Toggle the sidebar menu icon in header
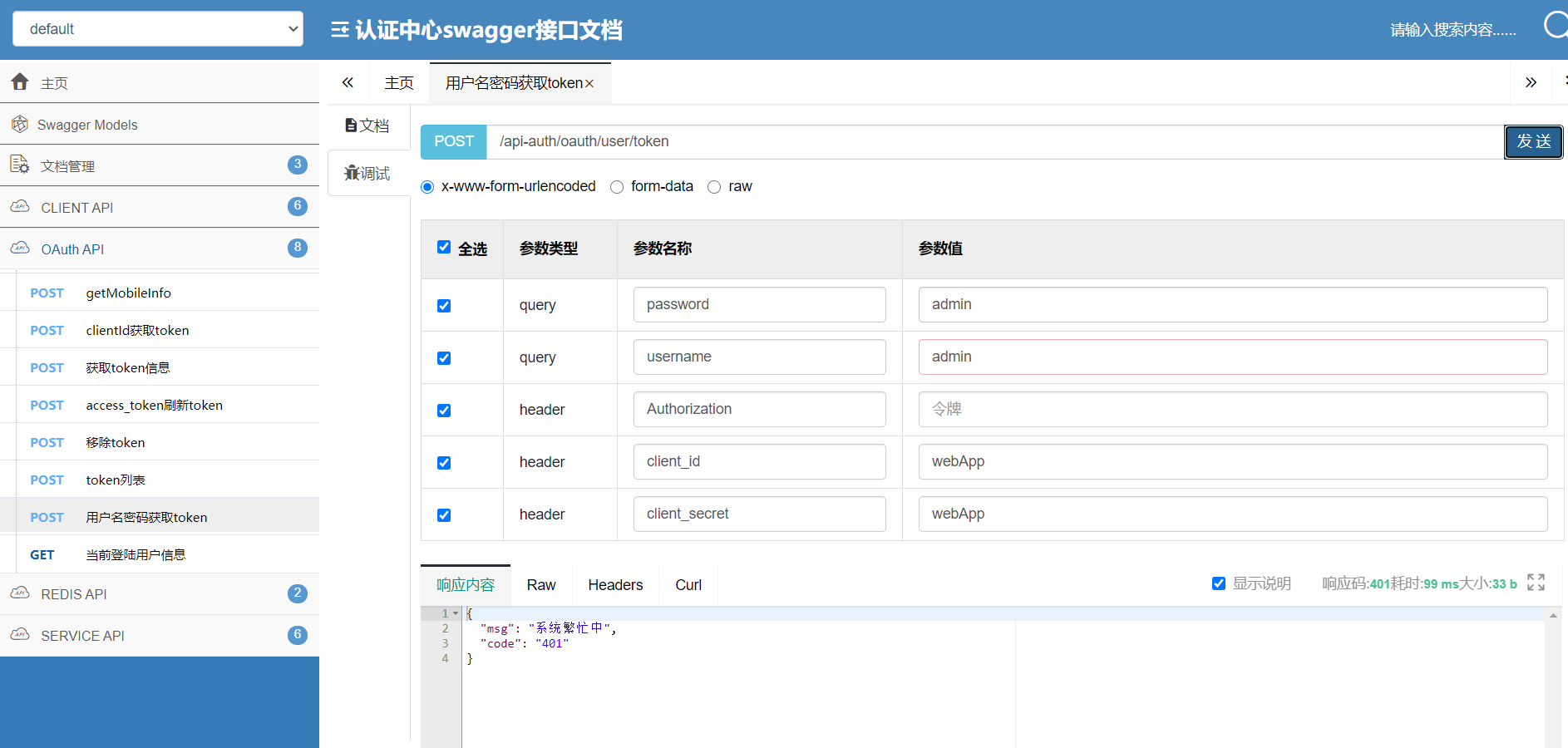Image resolution: width=1568 pixels, height=748 pixels. (x=339, y=30)
